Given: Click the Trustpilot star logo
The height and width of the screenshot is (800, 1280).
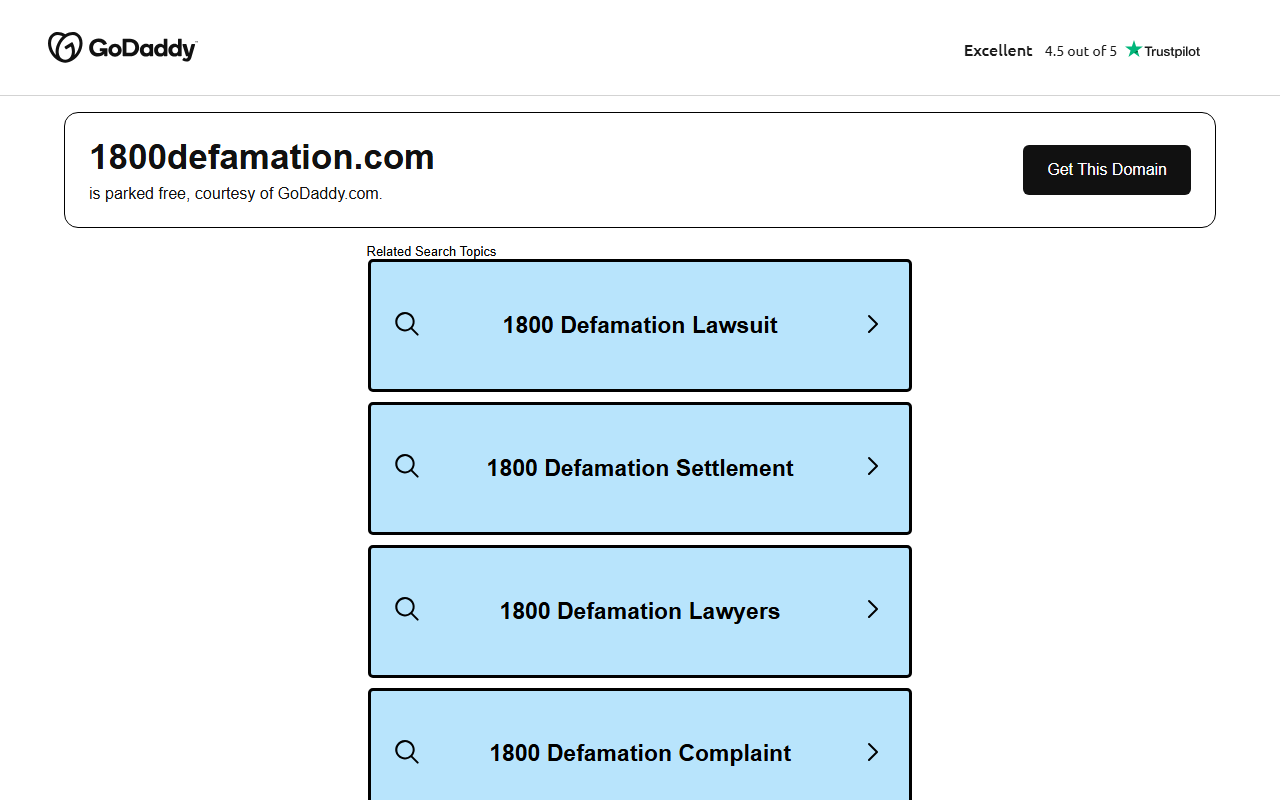Looking at the screenshot, I should 1162,50.
